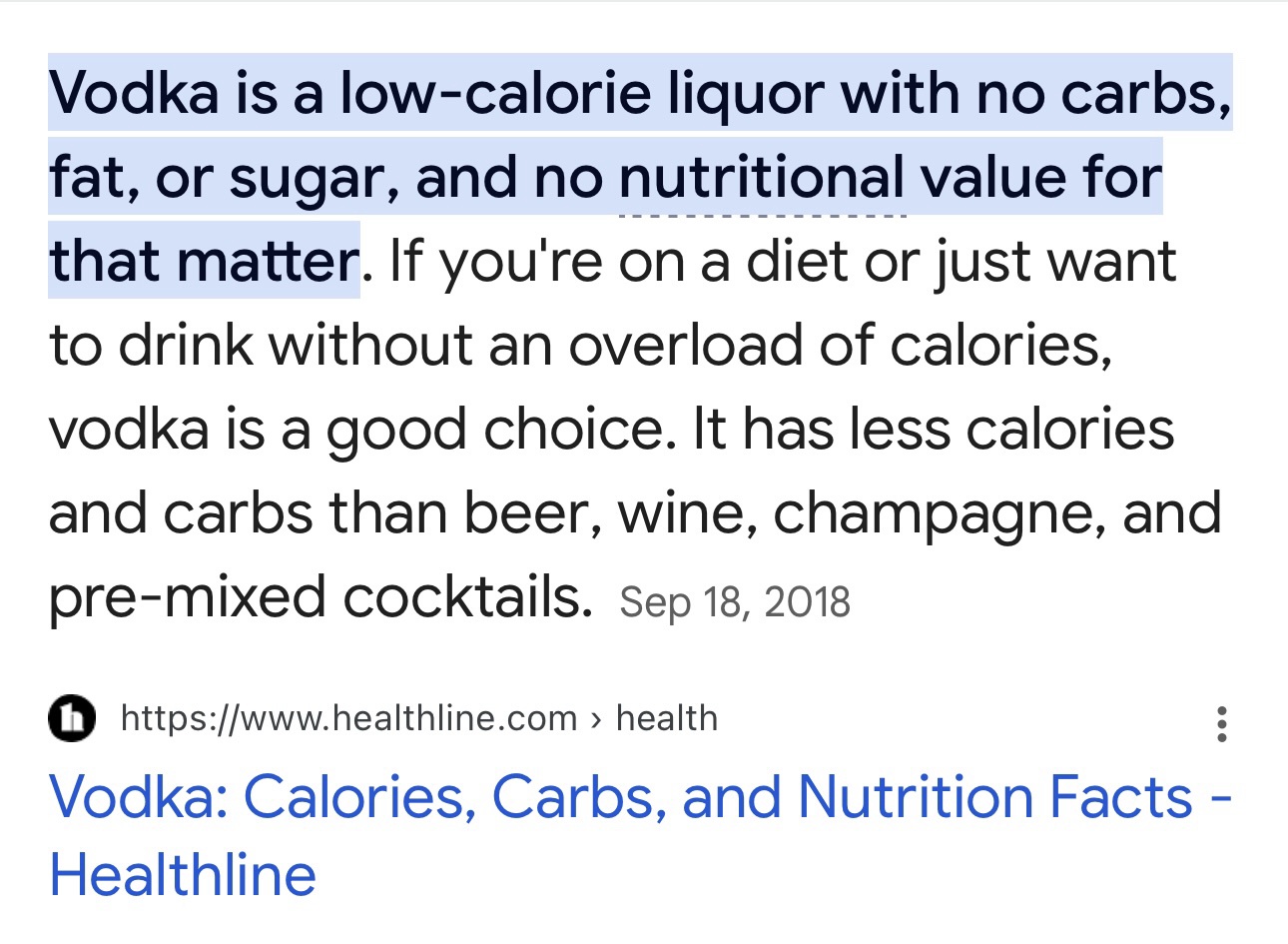Open the three-dot more options menu

point(1221,723)
